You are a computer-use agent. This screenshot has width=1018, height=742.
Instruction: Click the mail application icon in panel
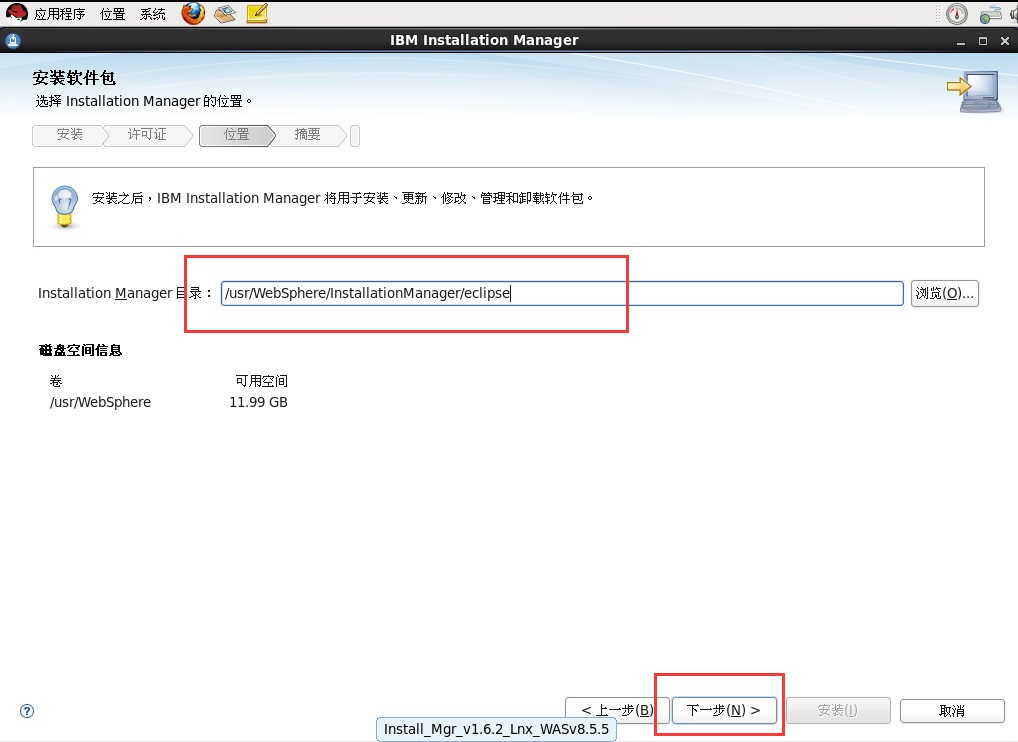pos(225,13)
